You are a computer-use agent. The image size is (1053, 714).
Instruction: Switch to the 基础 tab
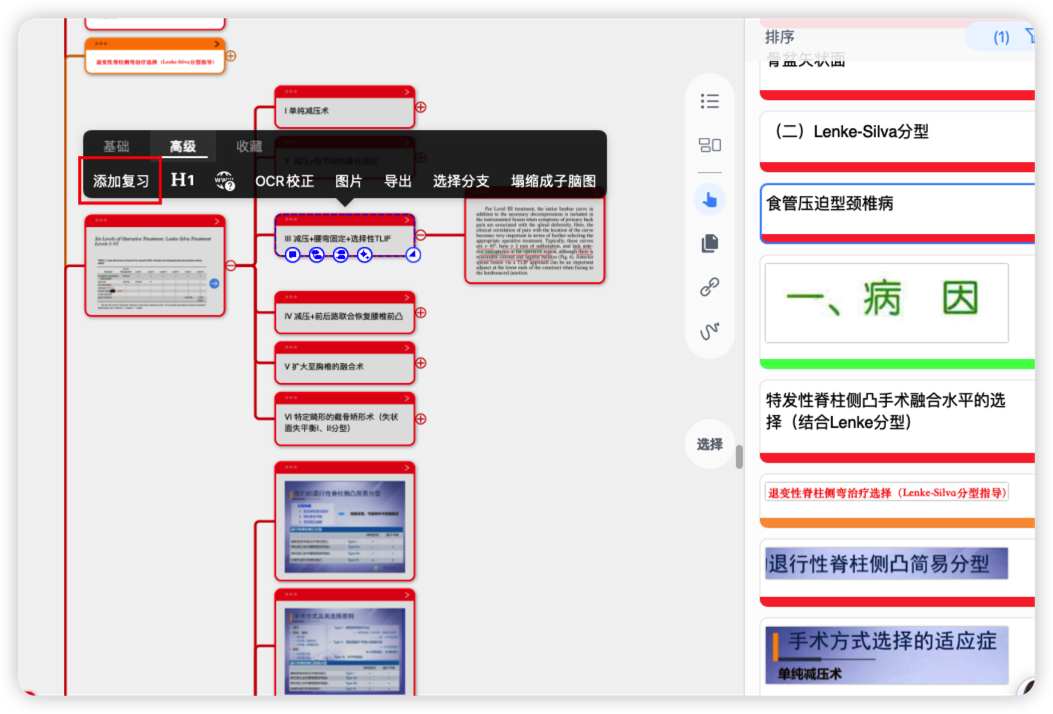tap(116, 147)
